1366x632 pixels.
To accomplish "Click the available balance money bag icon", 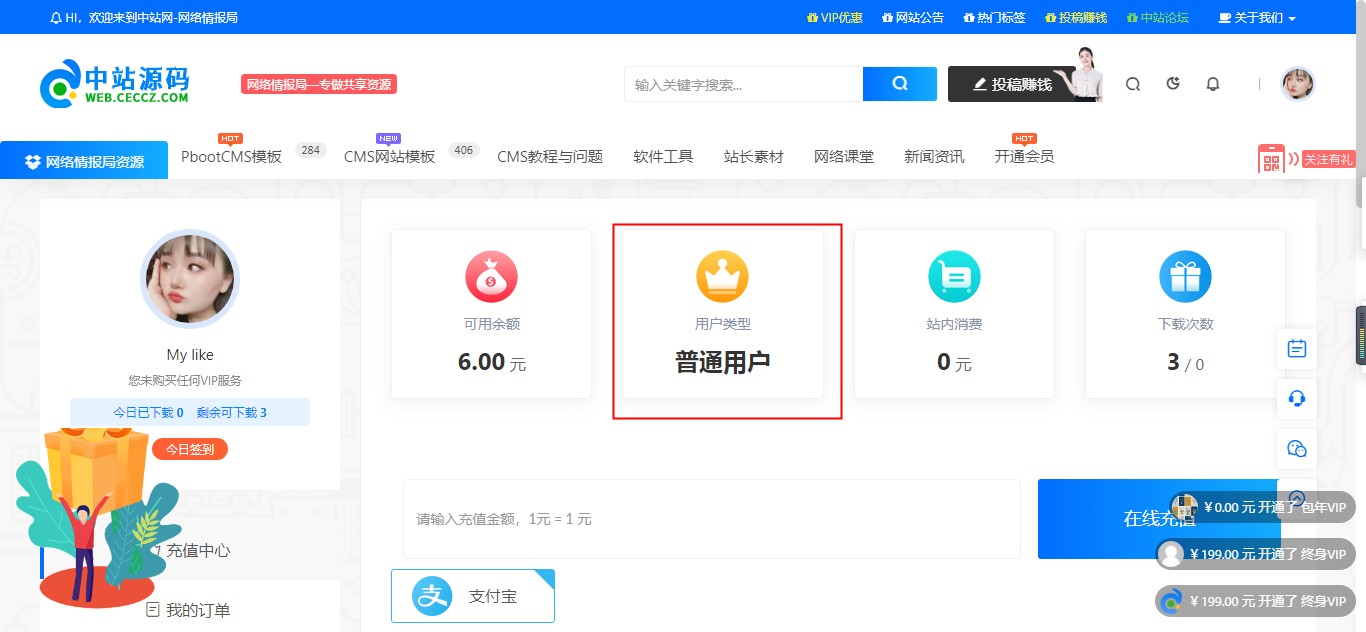I will pos(491,277).
